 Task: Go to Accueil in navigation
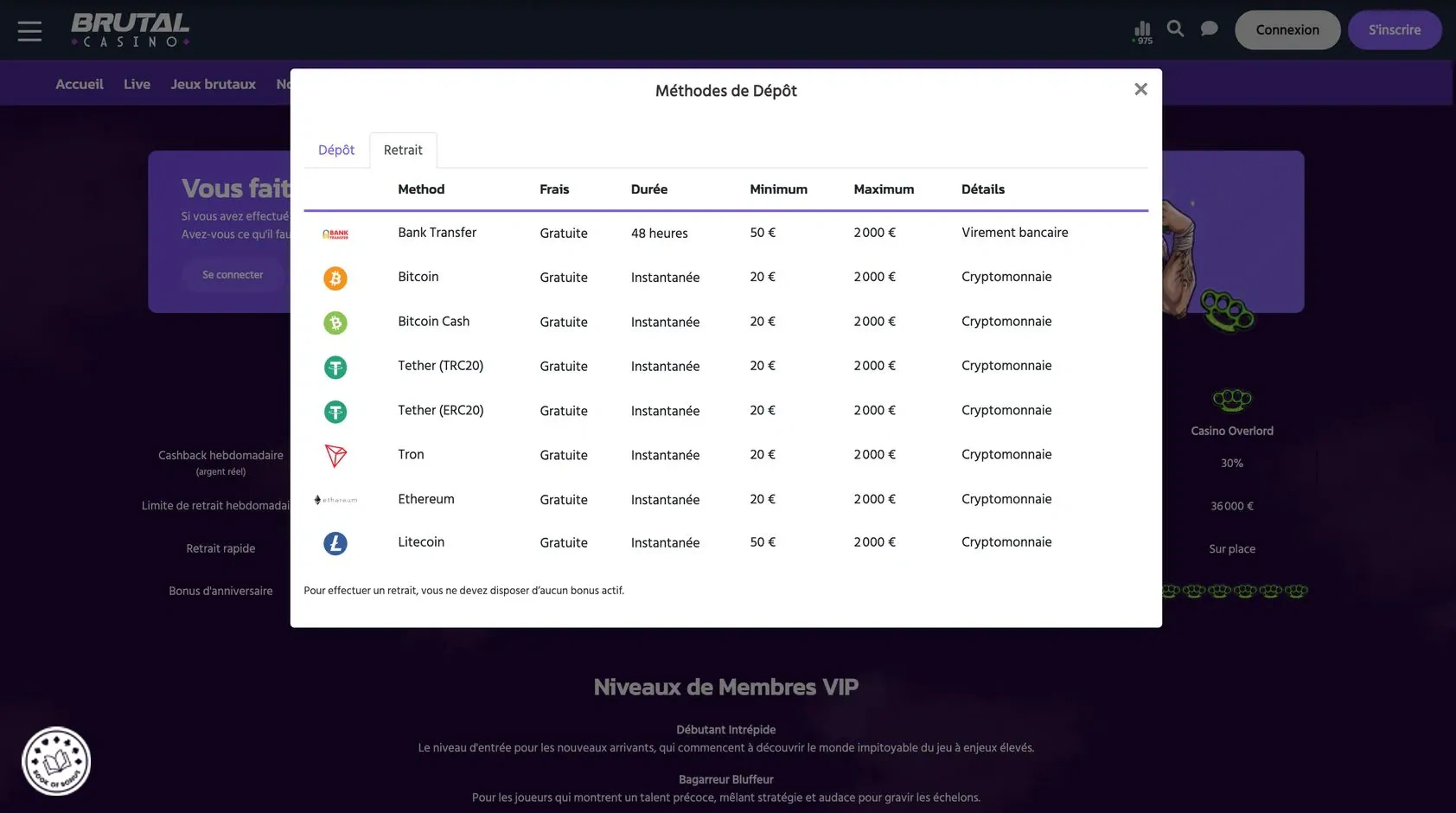pos(80,84)
